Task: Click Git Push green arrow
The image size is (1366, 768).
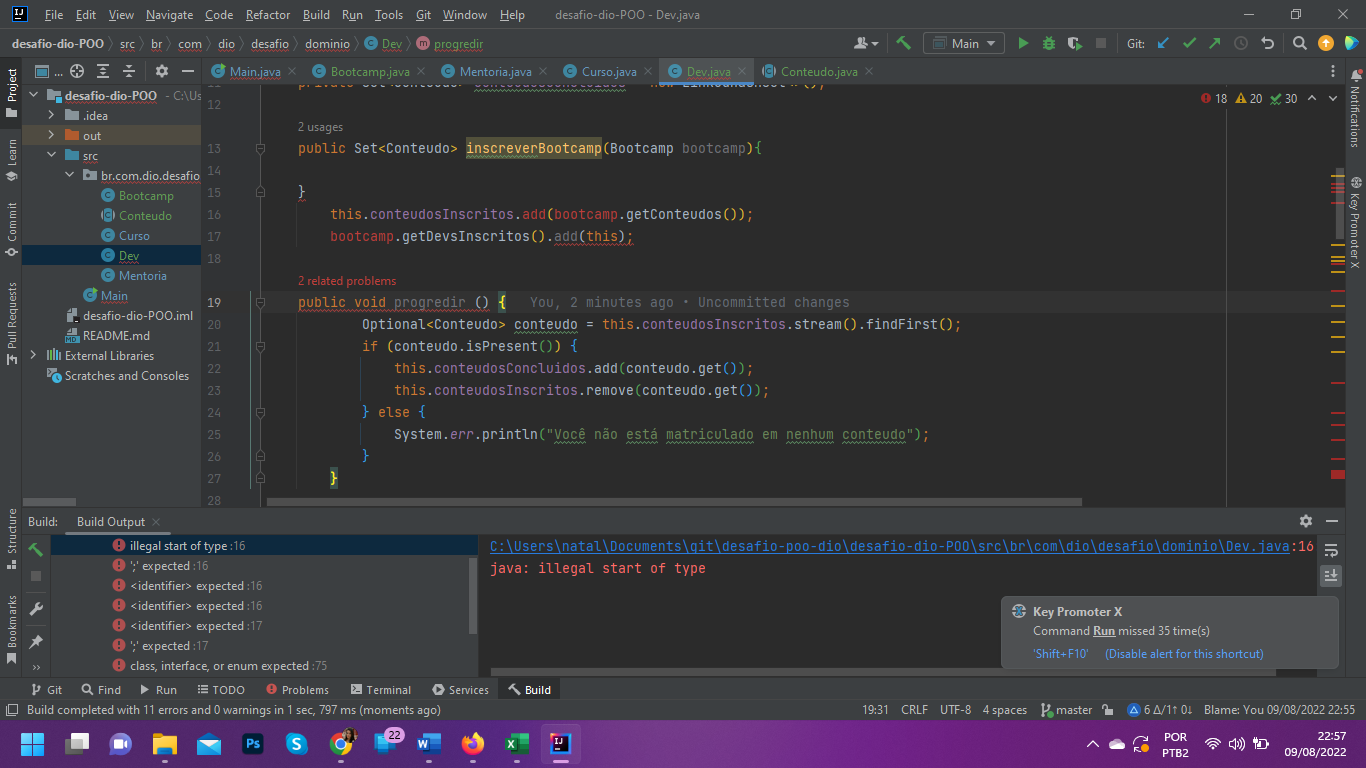Action: [1214, 43]
